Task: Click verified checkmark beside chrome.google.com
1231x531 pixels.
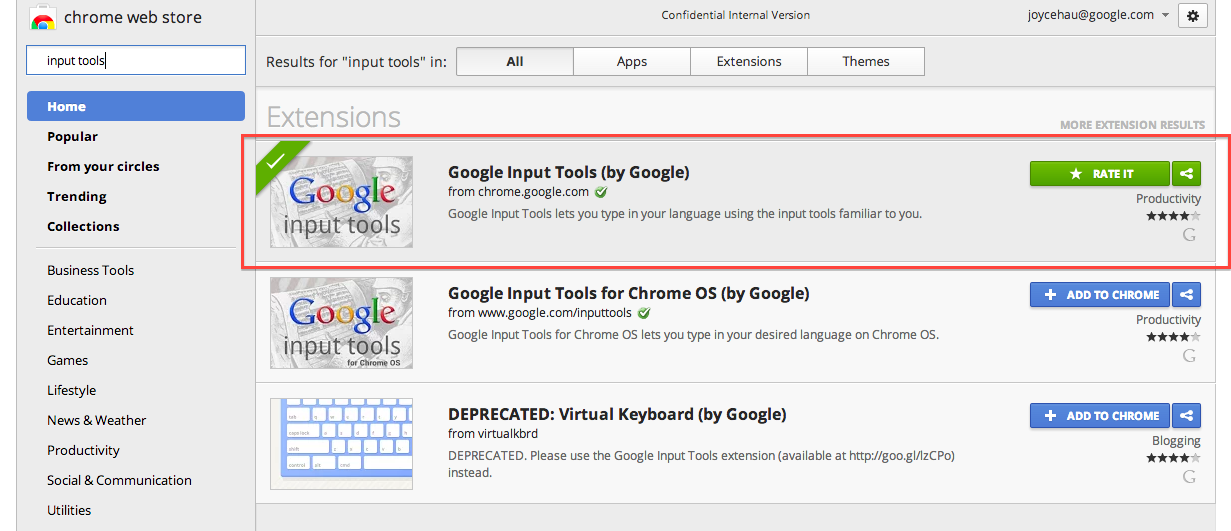Action: tap(600, 192)
